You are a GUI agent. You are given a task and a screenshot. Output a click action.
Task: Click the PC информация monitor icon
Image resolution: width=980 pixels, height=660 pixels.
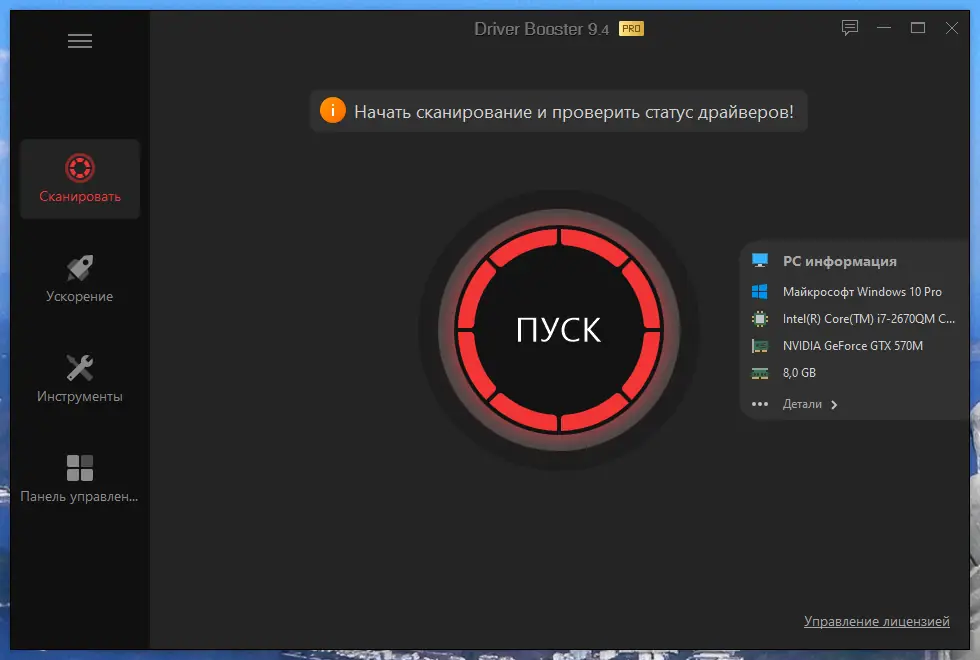[x=760, y=261]
